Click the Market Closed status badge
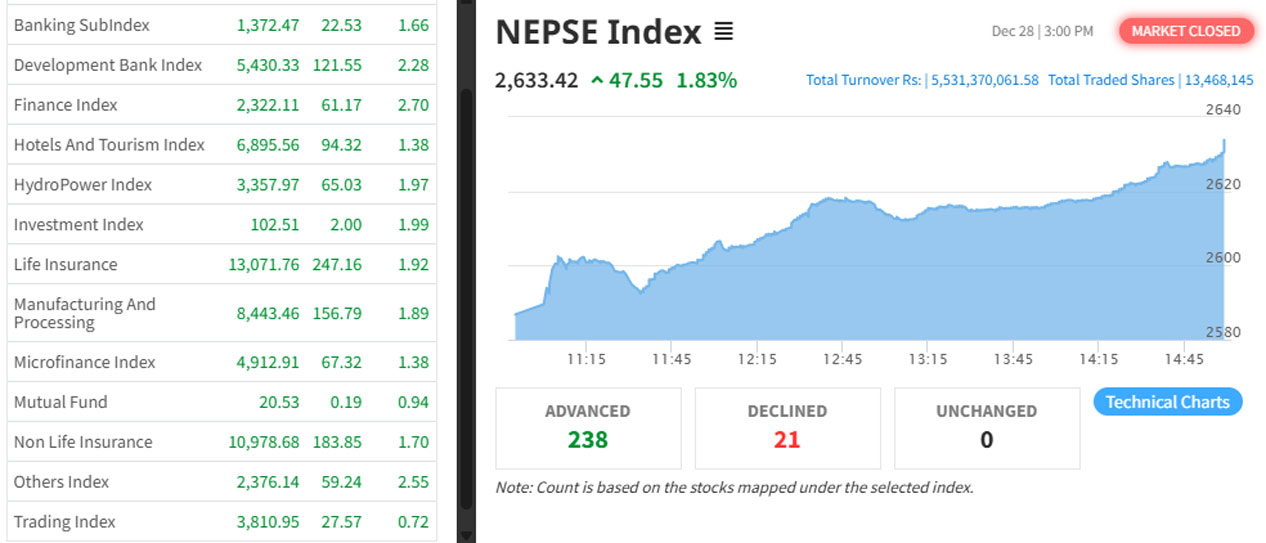The height and width of the screenshot is (543, 1266). pos(1185,31)
